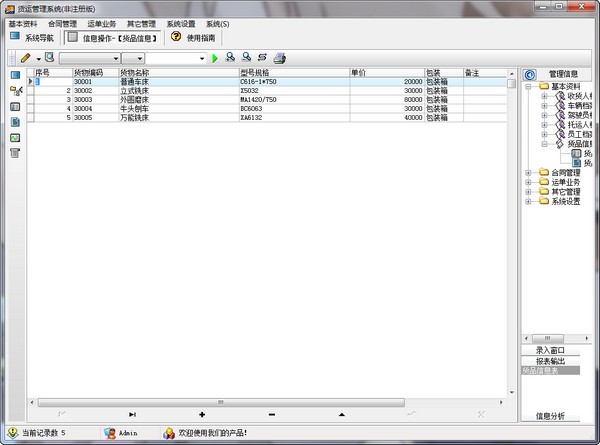600x445 pixels.
Task: Switch to the 系统导航 tab
Action: pyautogui.click(x=34, y=38)
